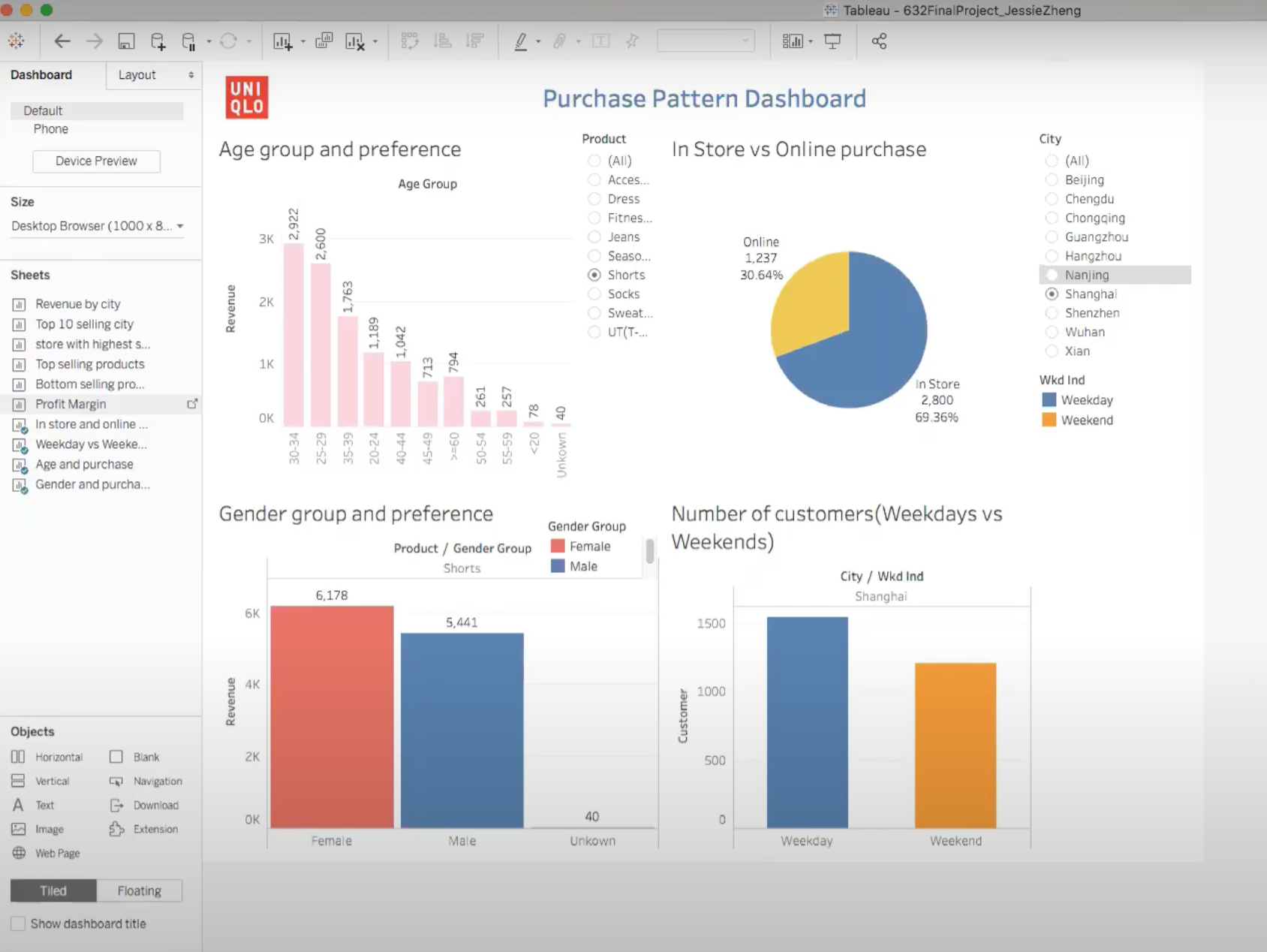Click the Go to Sheet icon beside Profit Margin
The height and width of the screenshot is (952, 1267).
pyautogui.click(x=192, y=404)
